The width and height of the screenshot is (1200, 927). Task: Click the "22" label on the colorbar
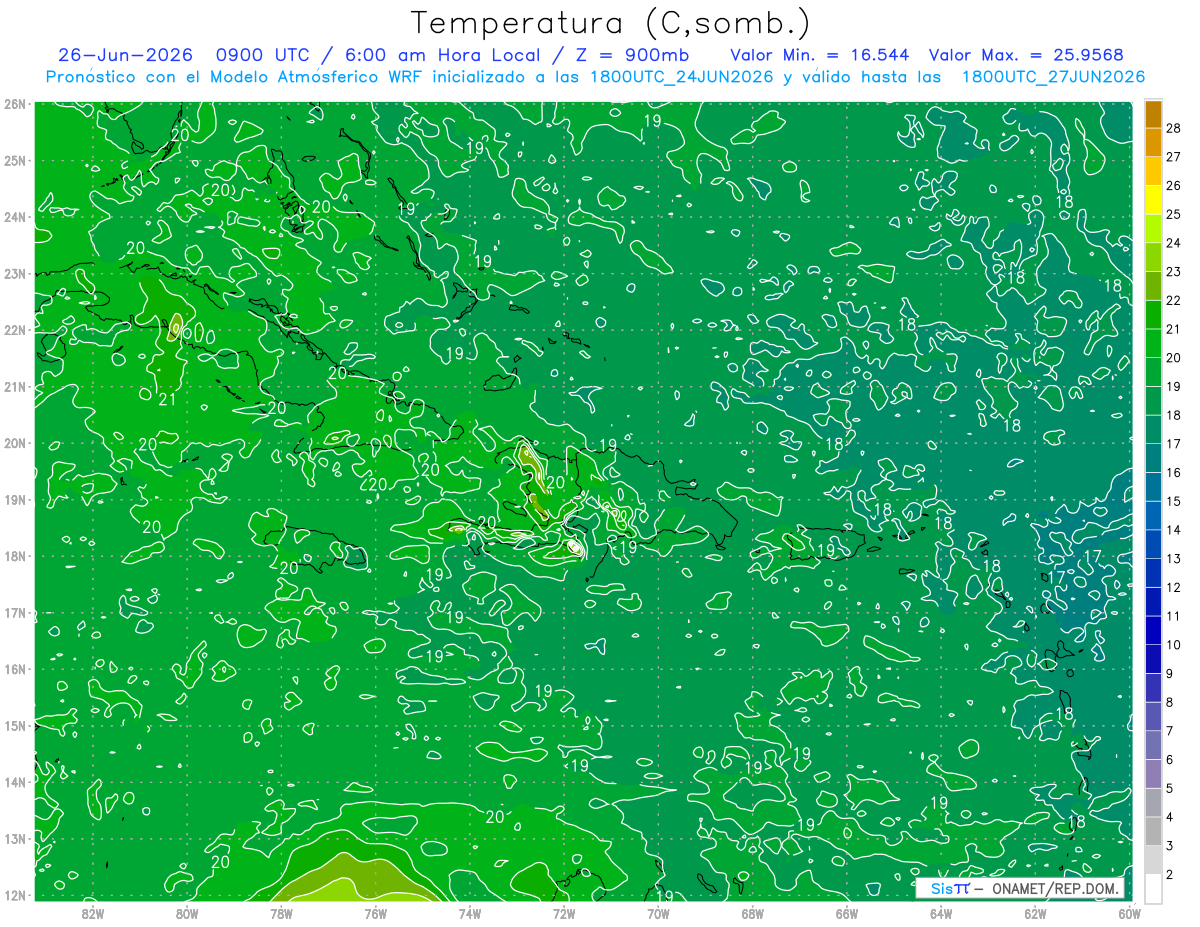tap(1174, 300)
